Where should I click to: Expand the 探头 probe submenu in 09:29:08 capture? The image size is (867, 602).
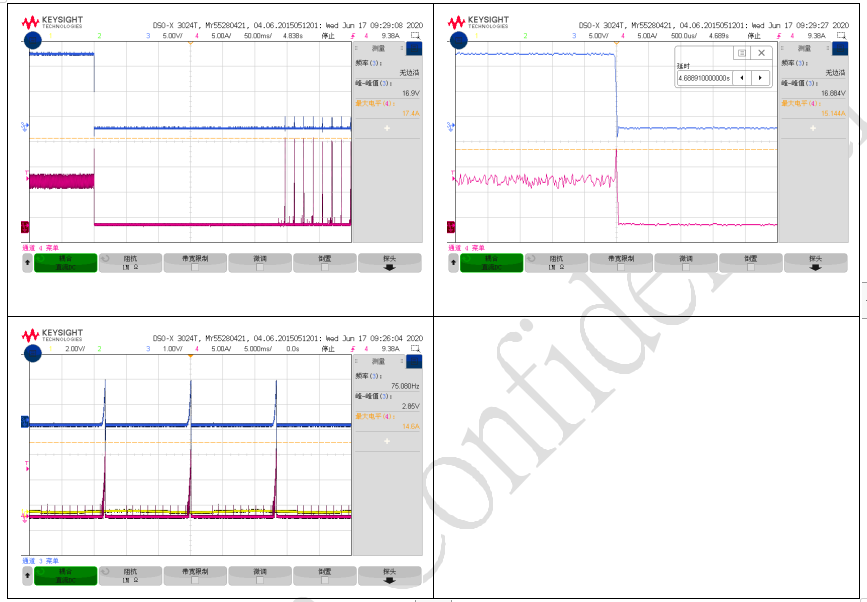point(390,263)
